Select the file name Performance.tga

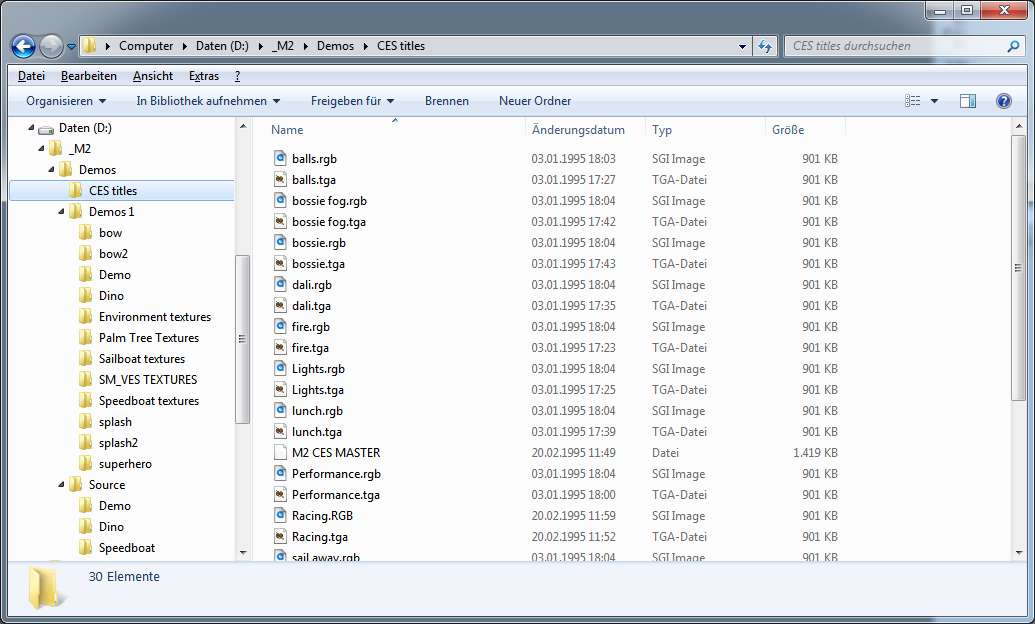pos(335,495)
